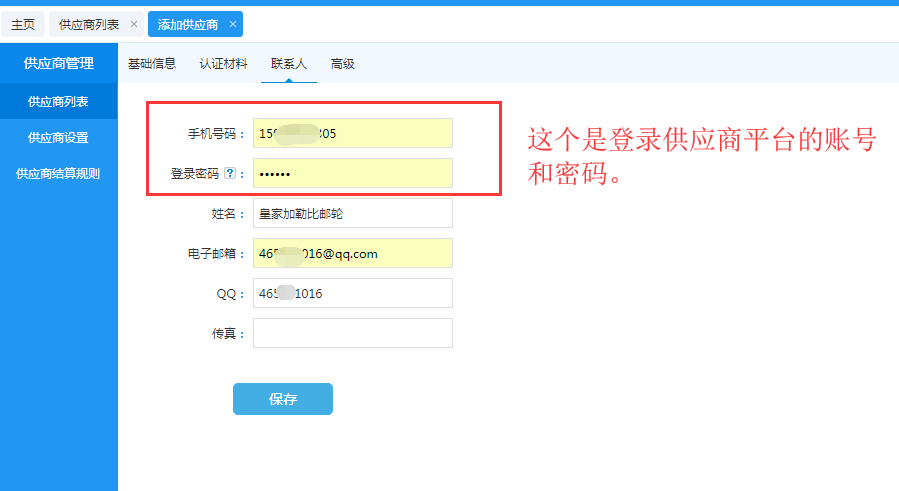The image size is (899, 491).
Task: Click the 保存 button
Action: tap(283, 399)
